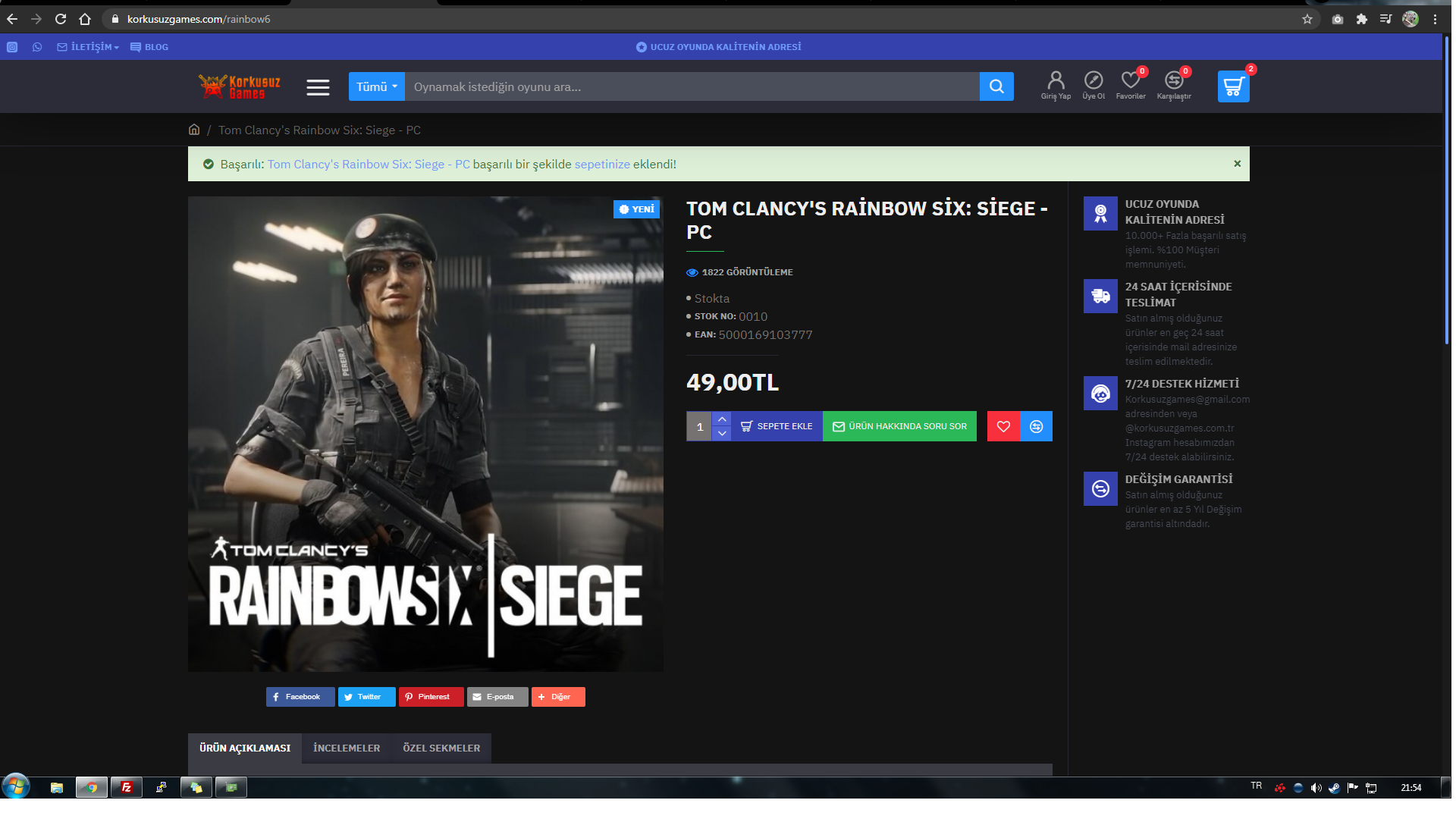
Task: Switch to the İNCELEMELER tab
Action: coord(347,748)
